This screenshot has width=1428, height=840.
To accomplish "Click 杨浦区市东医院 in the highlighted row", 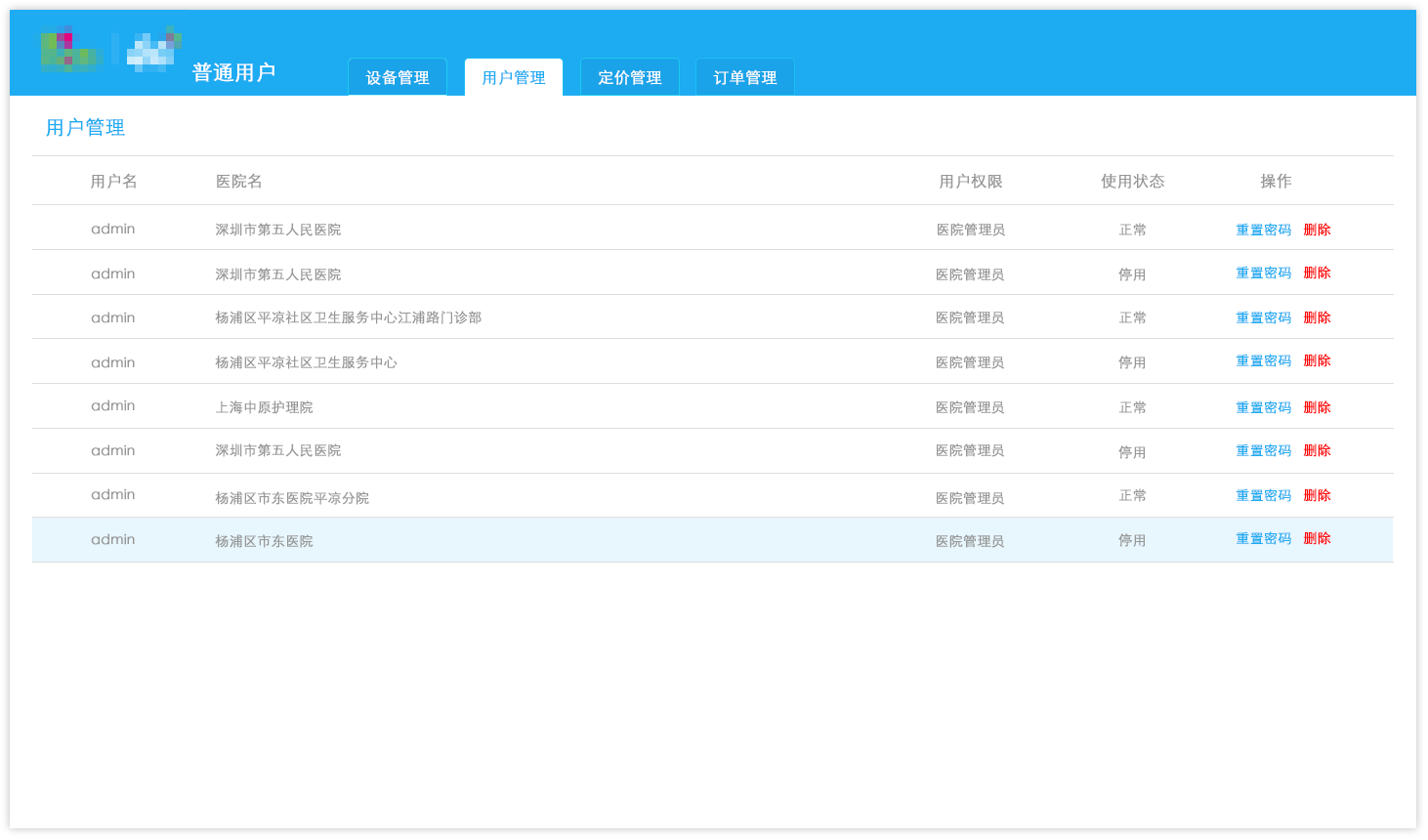I will [x=265, y=541].
